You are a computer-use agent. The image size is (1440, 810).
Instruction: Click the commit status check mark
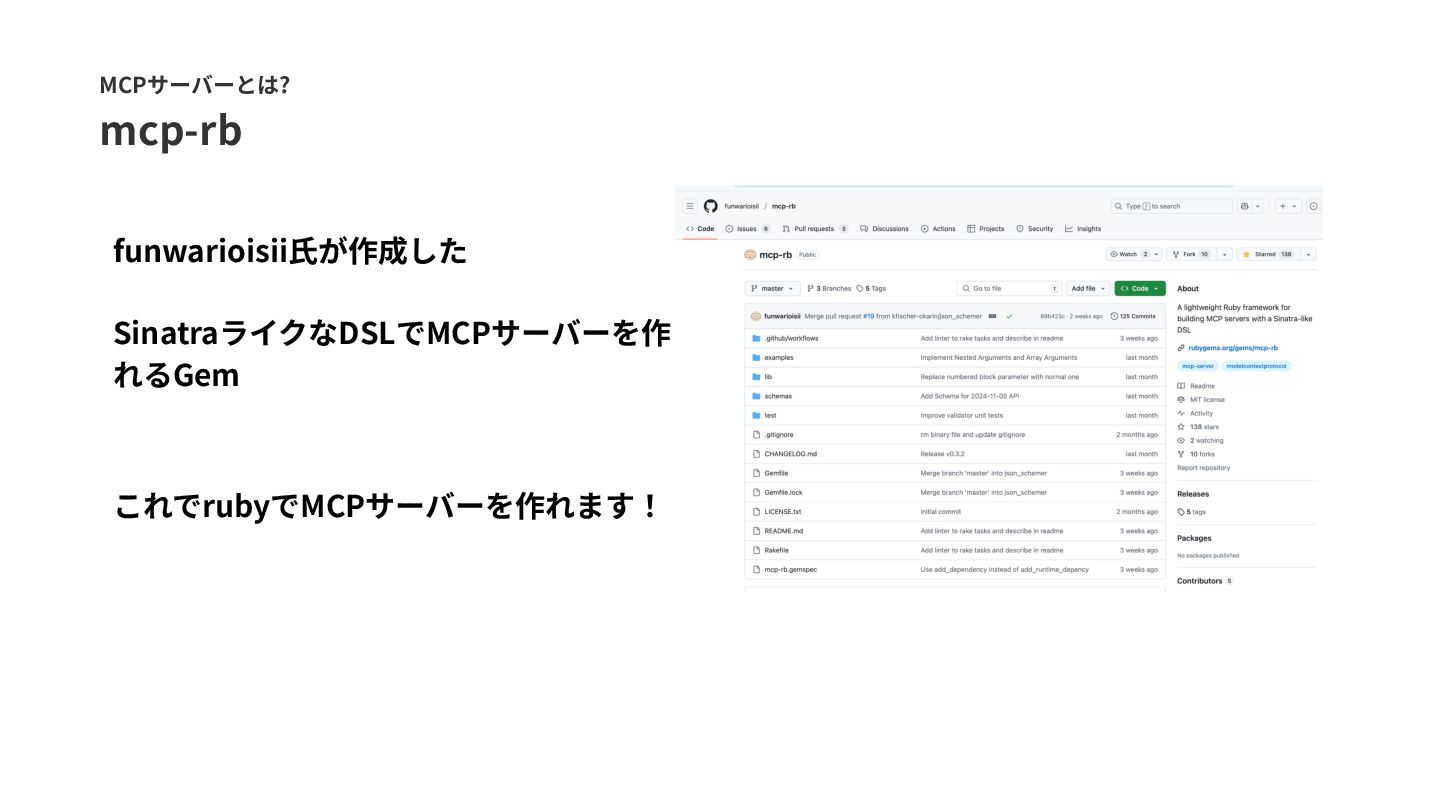(1010, 316)
